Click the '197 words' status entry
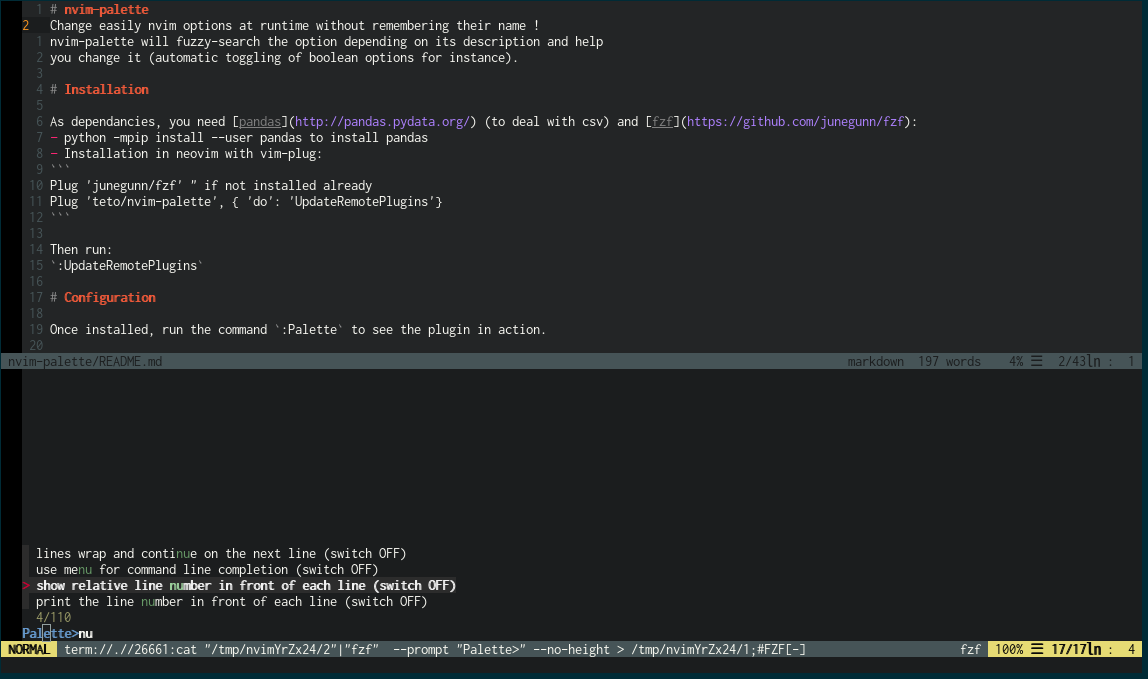 pyautogui.click(x=950, y=362)
